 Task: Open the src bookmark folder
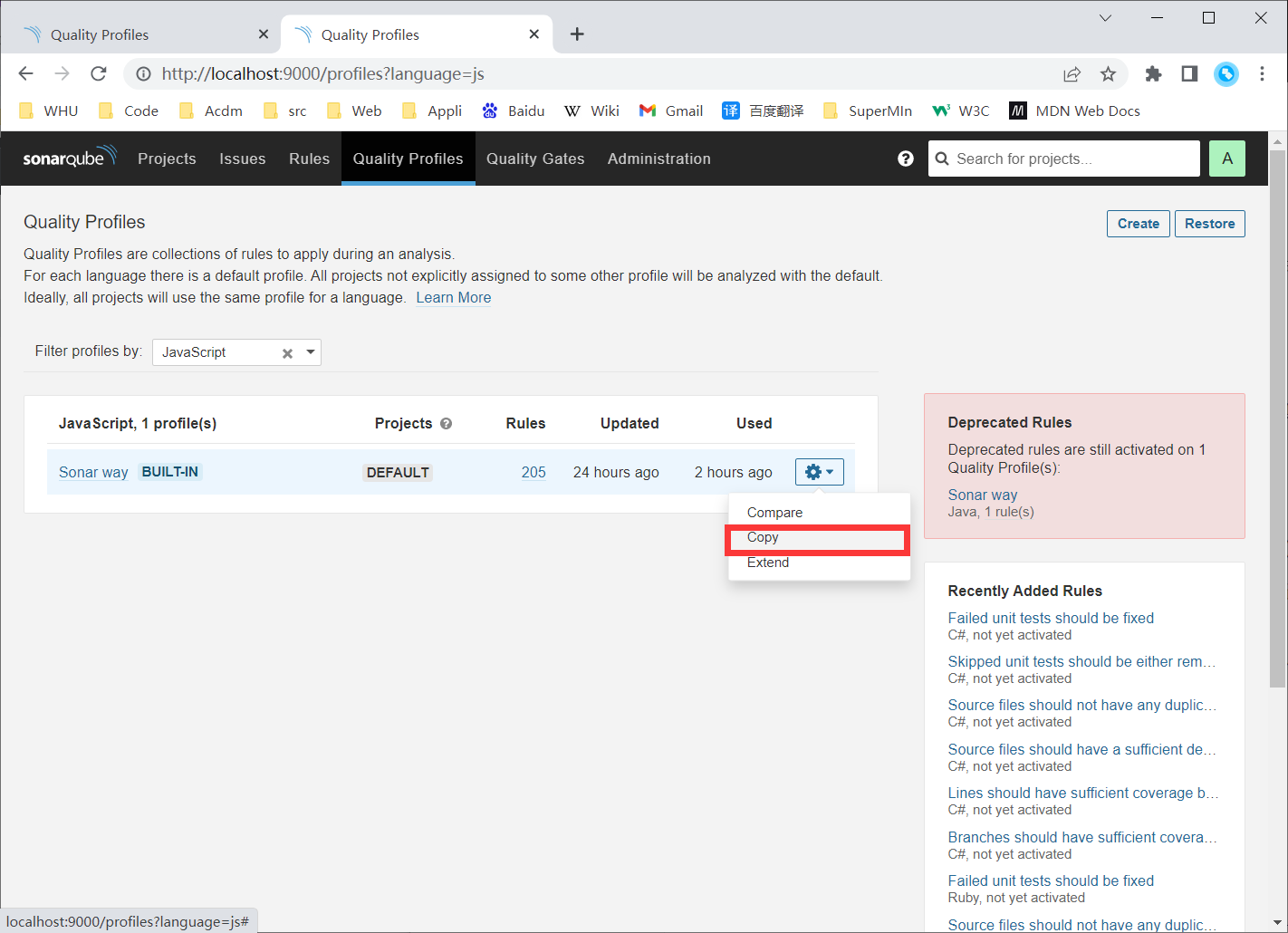point(285,111)
